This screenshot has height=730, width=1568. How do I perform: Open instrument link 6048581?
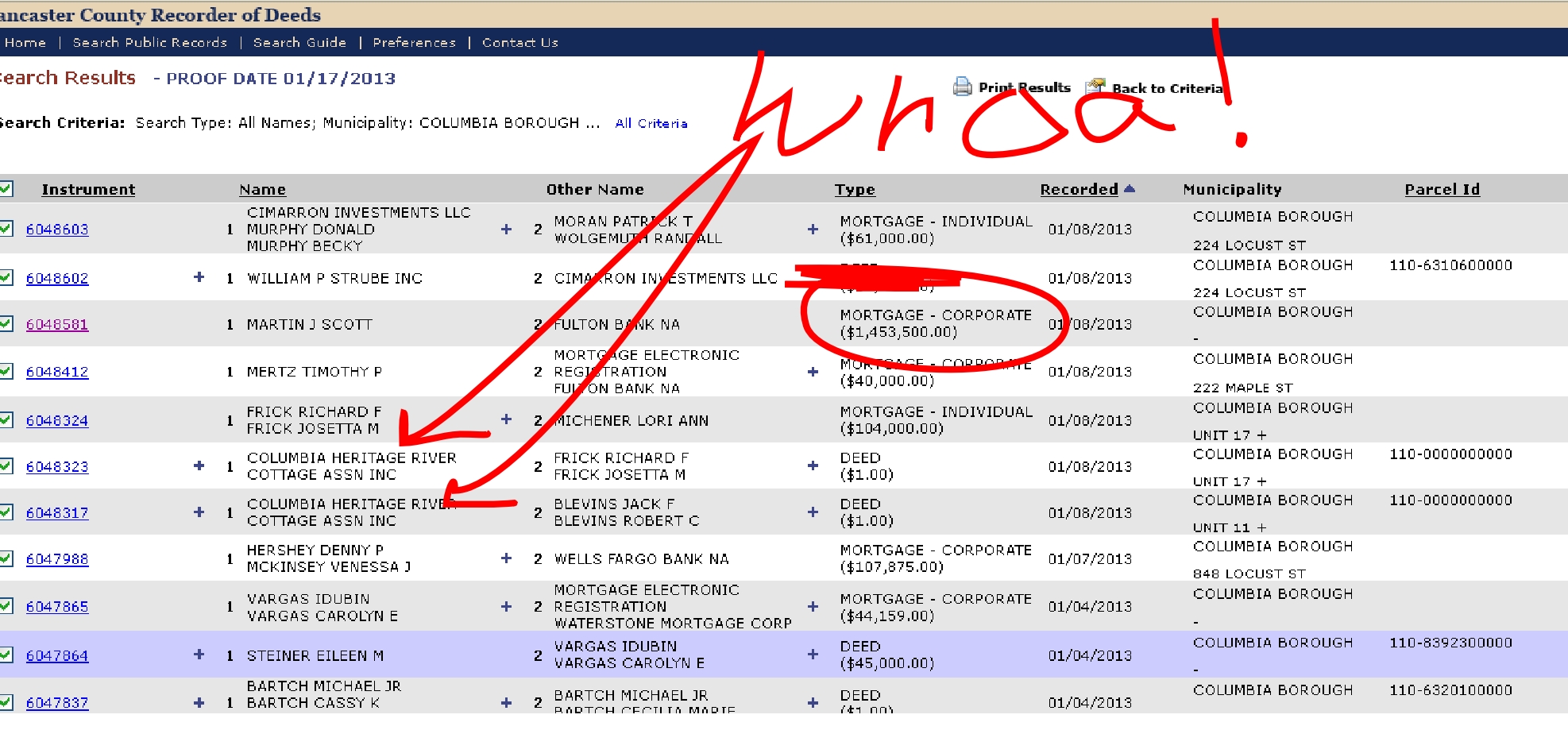pos(57,324)
